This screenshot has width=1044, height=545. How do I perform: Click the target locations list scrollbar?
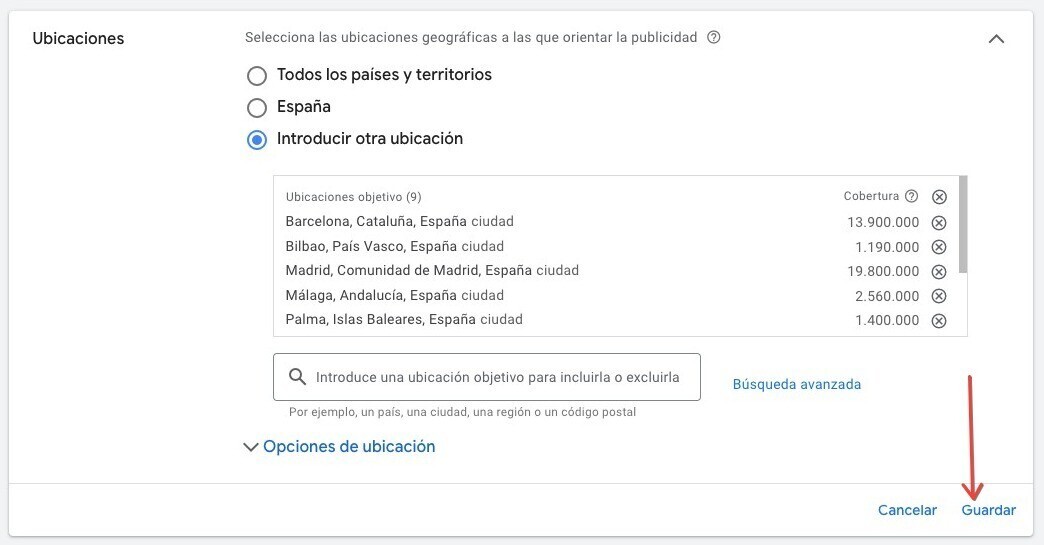(x=963, y=225)
